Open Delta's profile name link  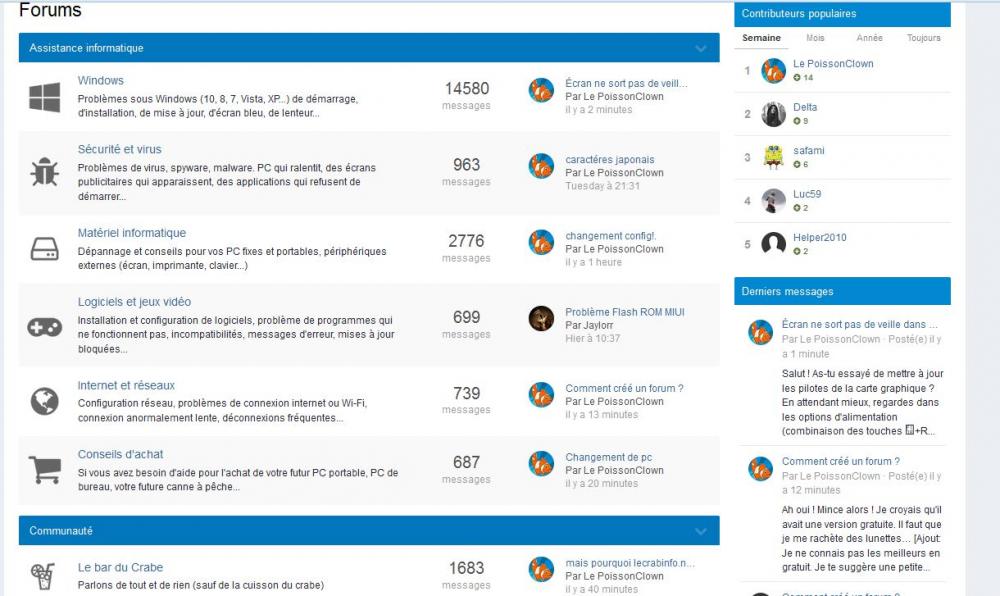tap(805, 107)
